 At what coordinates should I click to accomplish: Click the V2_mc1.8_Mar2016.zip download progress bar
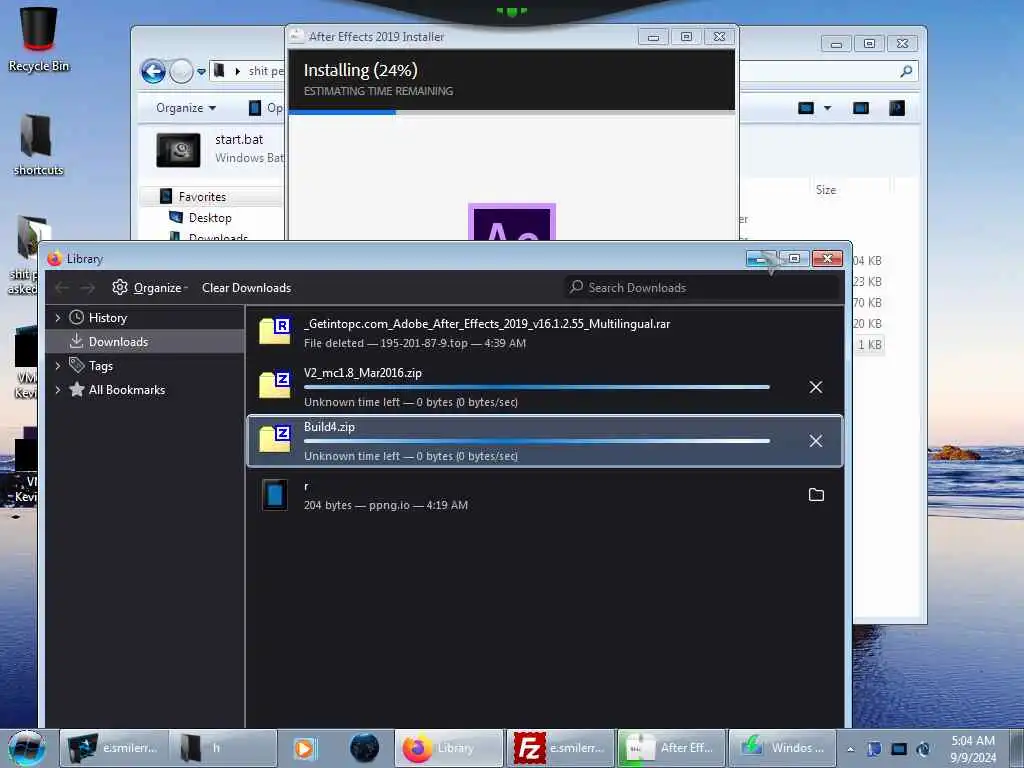point(537,387)
